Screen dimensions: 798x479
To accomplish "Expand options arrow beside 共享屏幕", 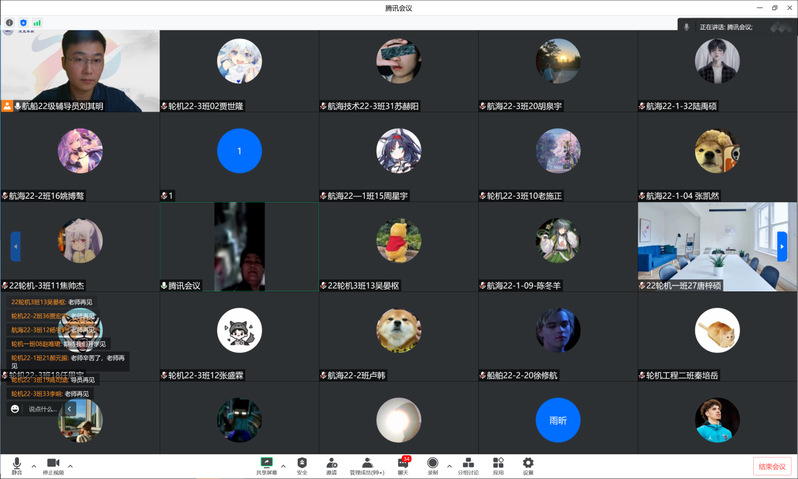I will click(x=284, y=465).
